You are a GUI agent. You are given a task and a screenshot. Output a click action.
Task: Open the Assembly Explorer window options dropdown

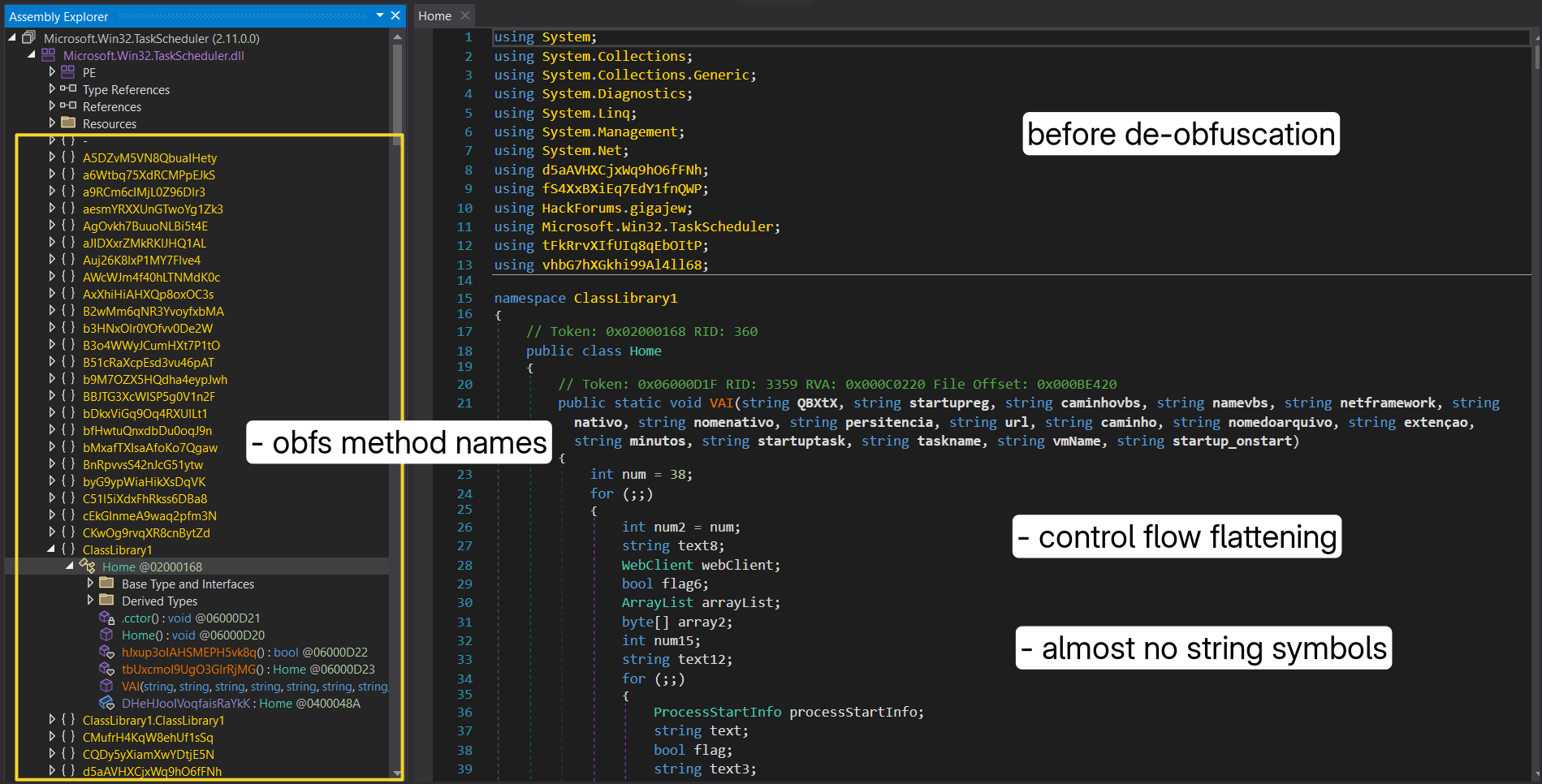click(380, 15)
